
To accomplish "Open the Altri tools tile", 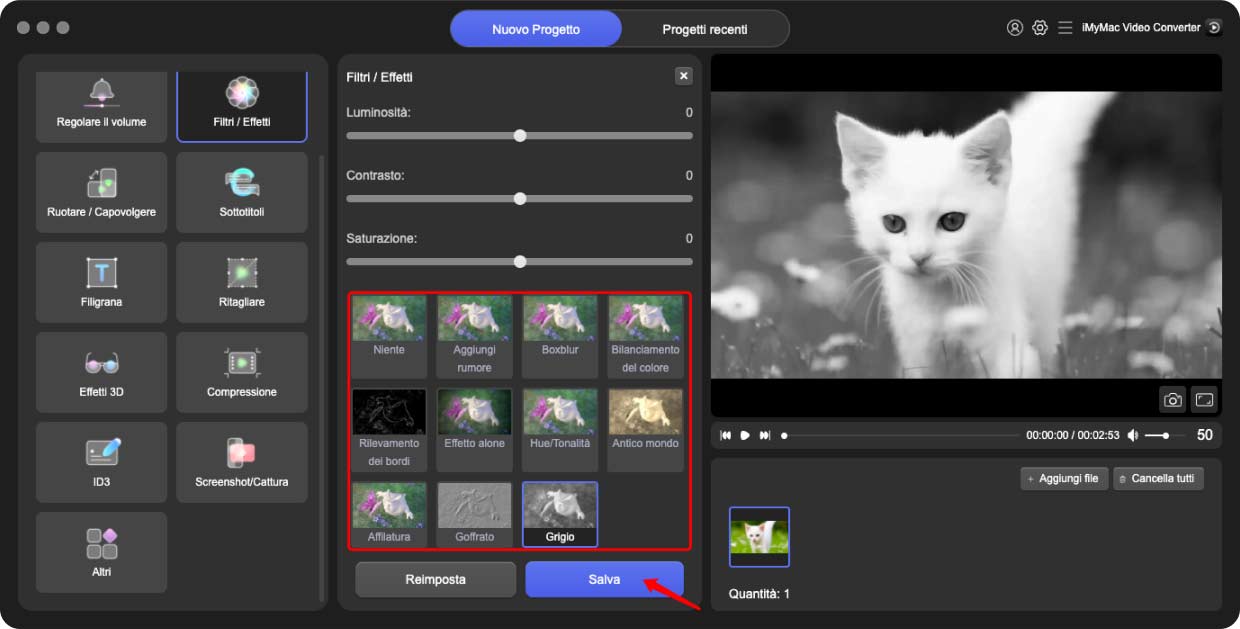I will click(101, 552).
